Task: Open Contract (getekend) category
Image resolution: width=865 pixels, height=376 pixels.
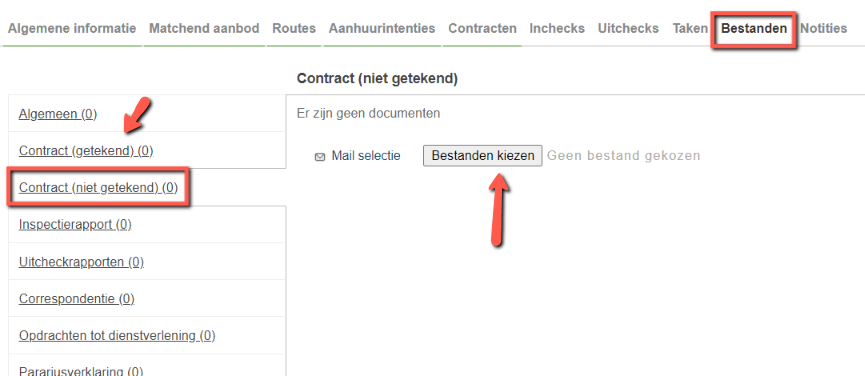Action: (86, 151)
